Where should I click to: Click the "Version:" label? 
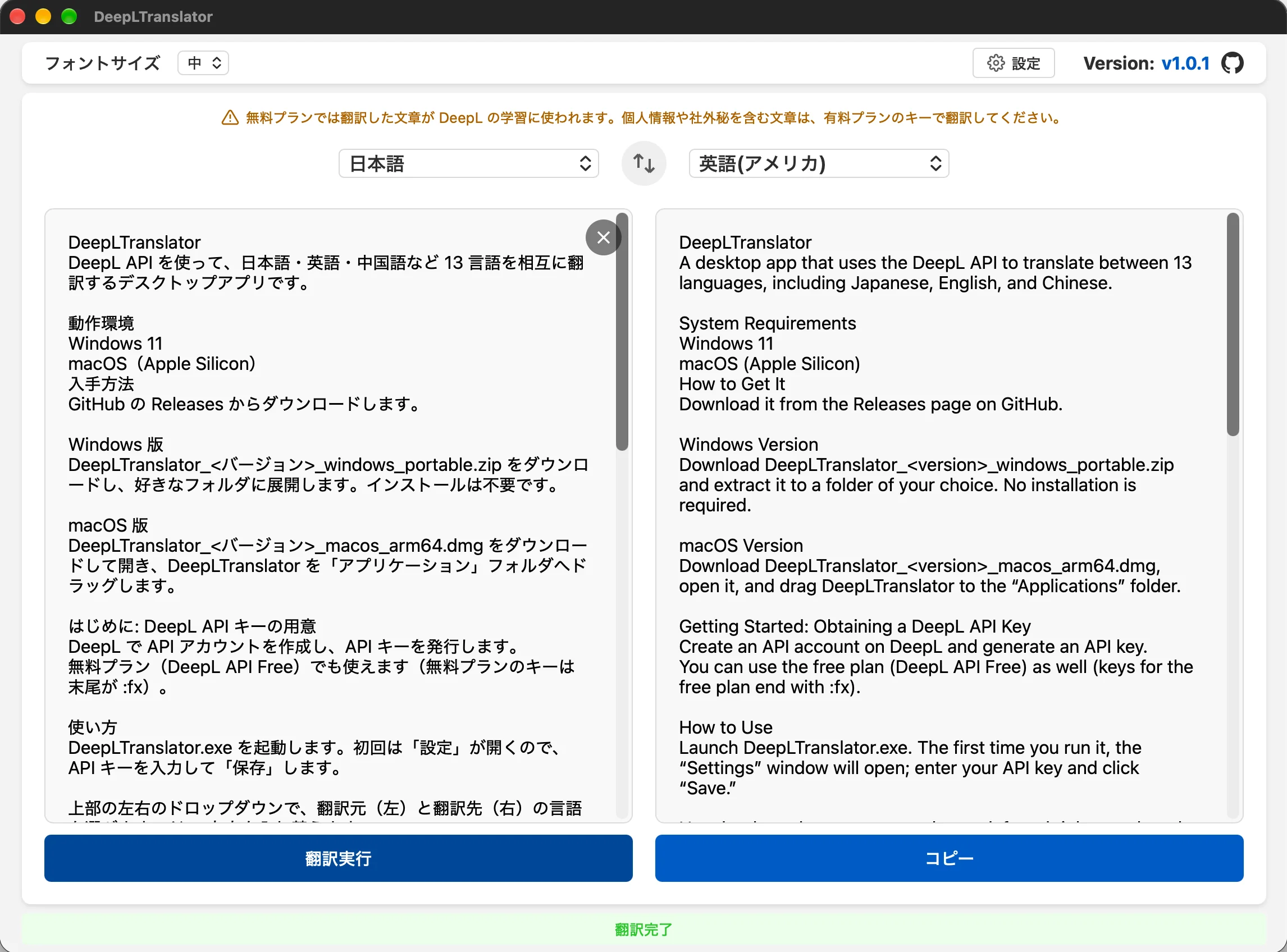click(1119, 63)
